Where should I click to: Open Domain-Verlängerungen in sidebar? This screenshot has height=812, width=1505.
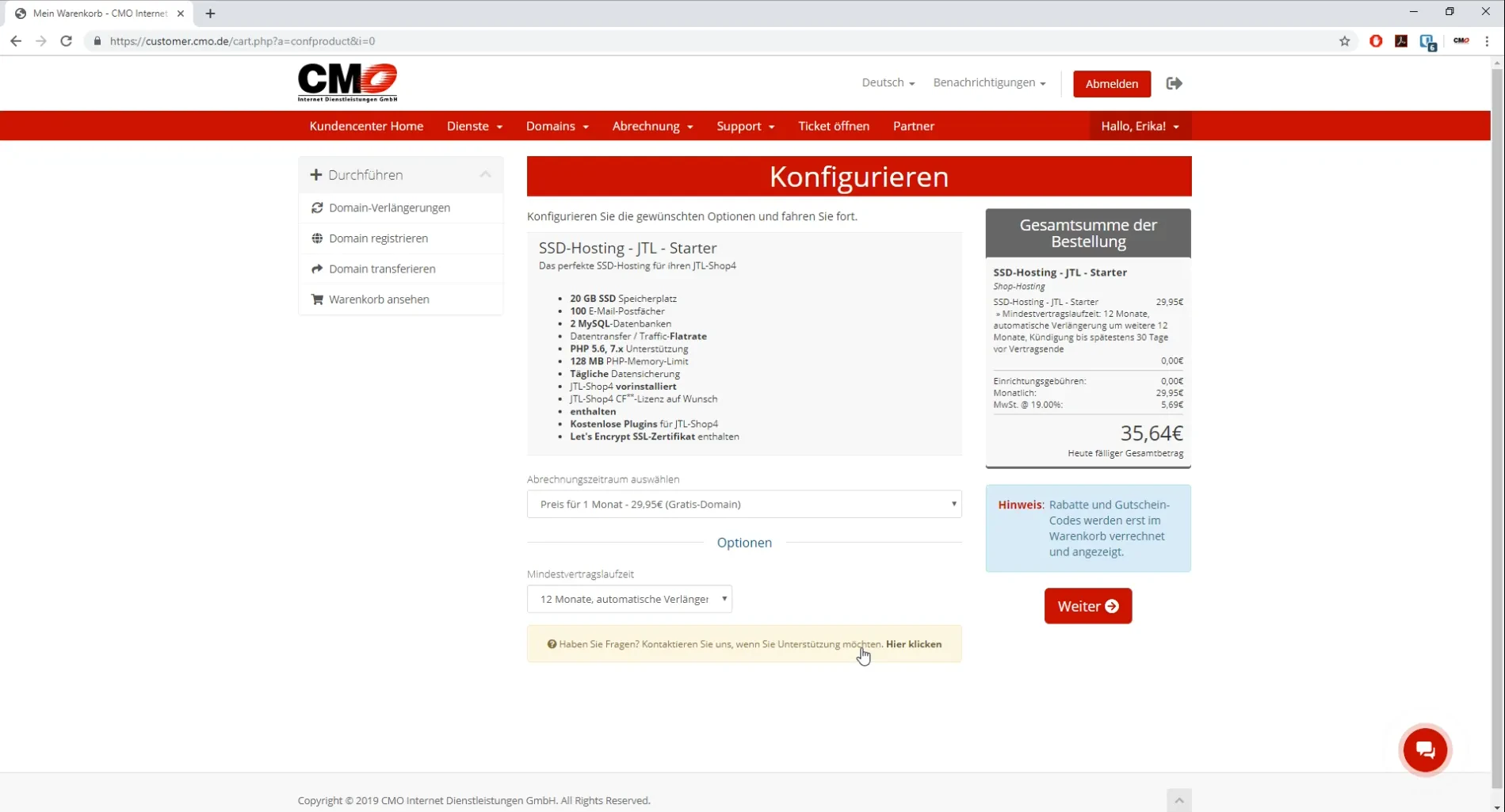[x=401, y=208]
